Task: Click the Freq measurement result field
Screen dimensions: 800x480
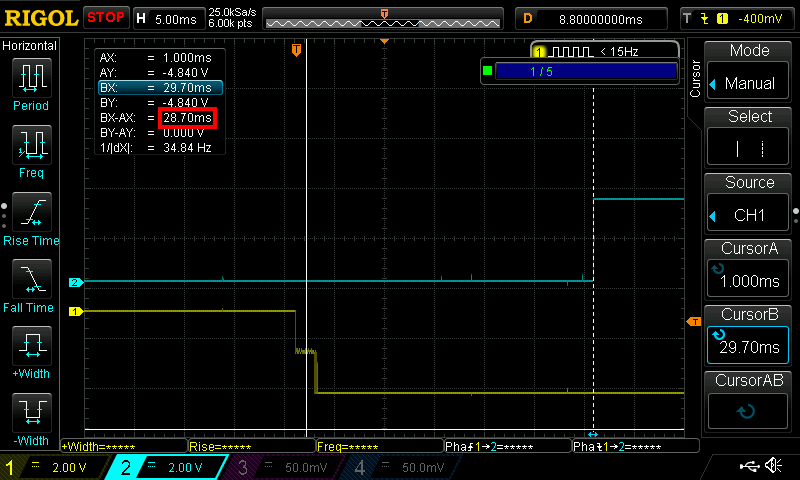Action: [380, 446]
